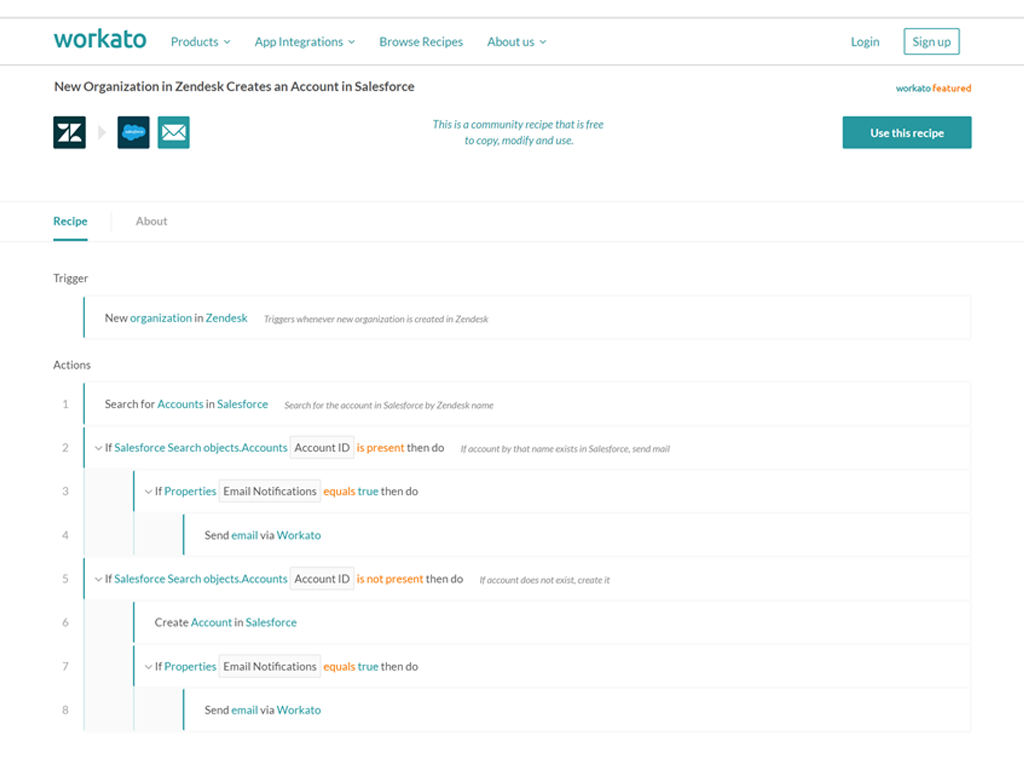Click the Zendesk app icon

69,132
